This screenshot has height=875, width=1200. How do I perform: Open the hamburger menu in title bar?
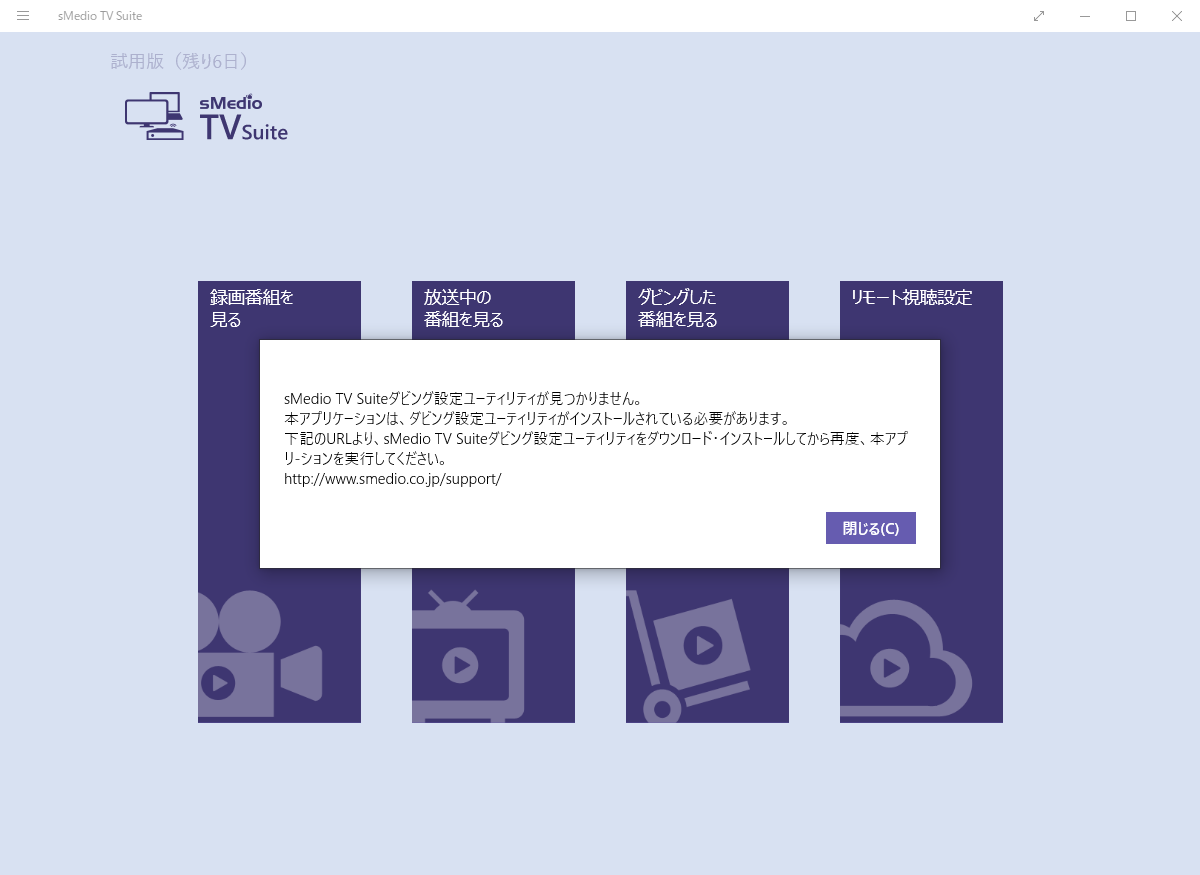point(23,16)
